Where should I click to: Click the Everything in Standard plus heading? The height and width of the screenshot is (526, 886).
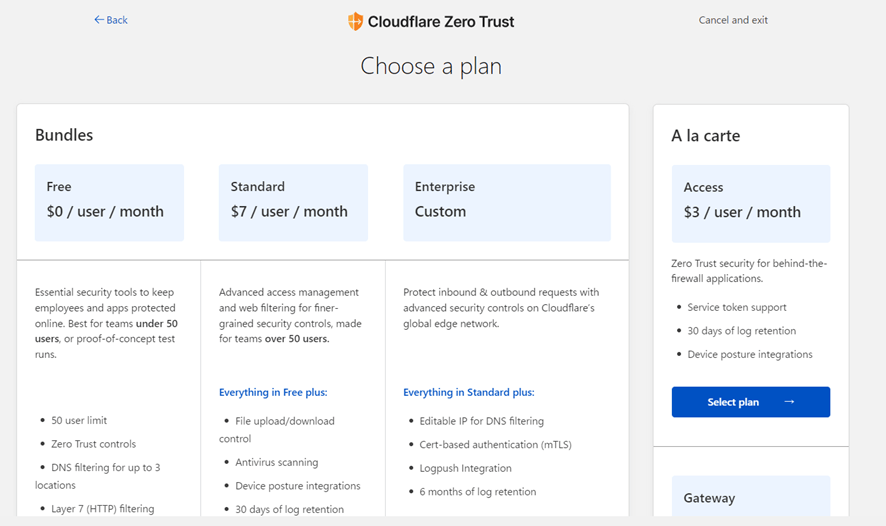pyautogui.click(x=468, y=392)
